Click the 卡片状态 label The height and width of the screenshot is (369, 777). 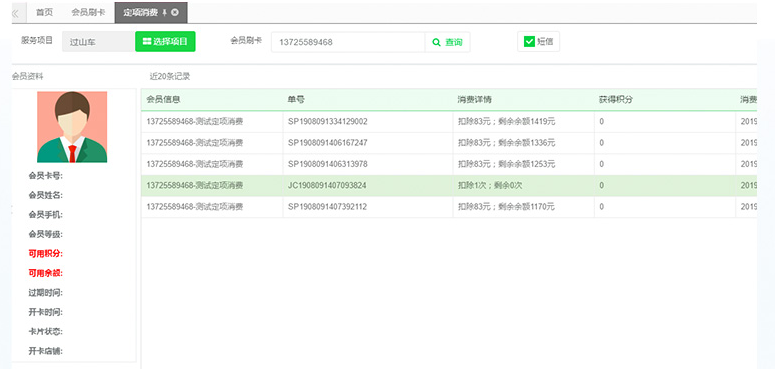46,331
